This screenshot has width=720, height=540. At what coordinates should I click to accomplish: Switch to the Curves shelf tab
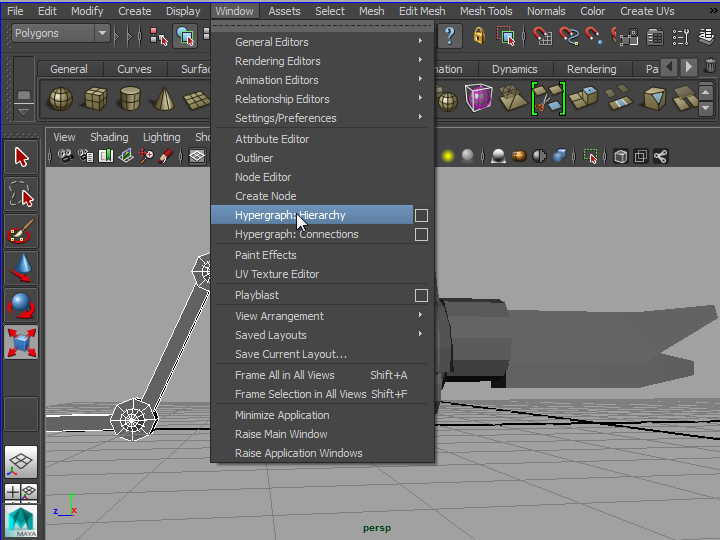[x=134, y=69]
